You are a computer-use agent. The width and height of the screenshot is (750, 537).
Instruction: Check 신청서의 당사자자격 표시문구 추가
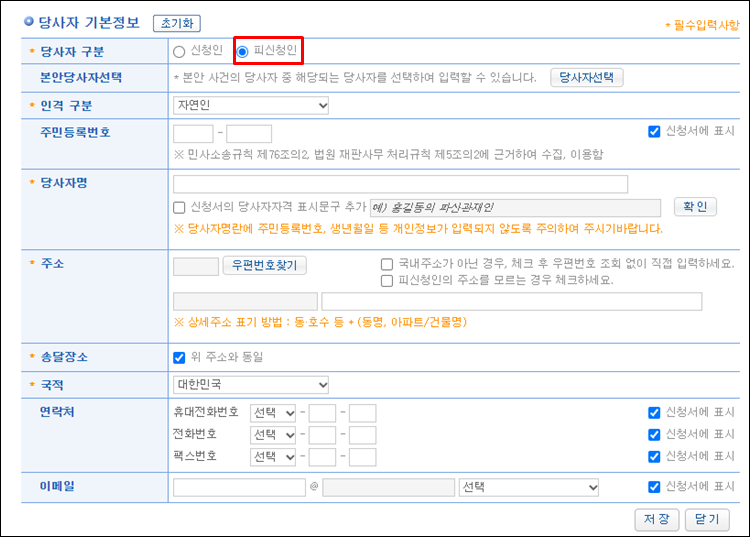(179, 208)
